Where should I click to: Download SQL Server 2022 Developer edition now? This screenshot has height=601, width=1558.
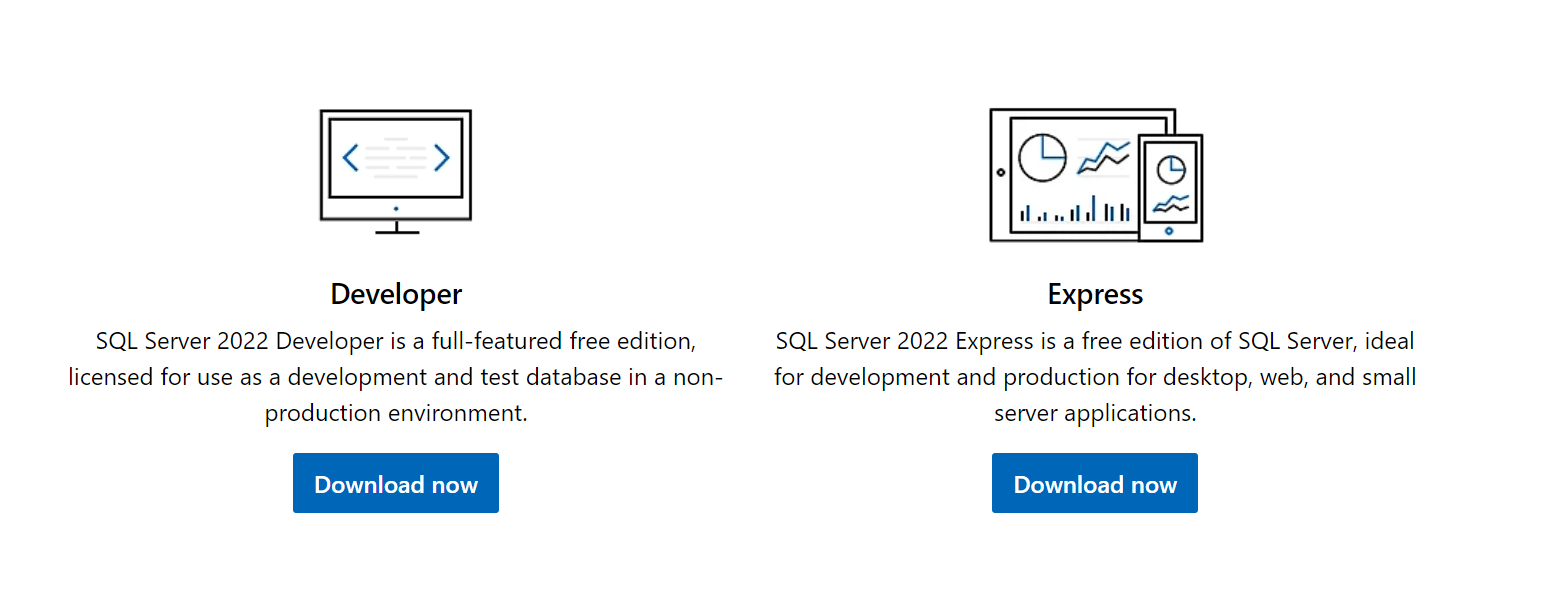point(396,483)
